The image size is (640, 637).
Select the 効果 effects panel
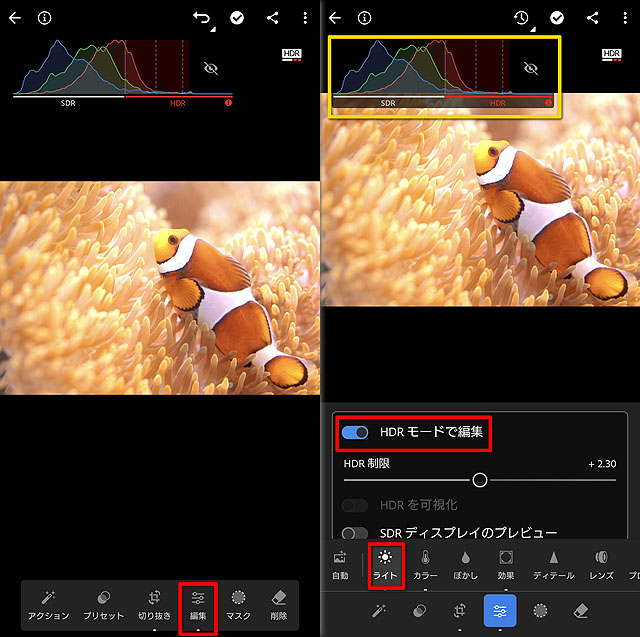(506, 563)
